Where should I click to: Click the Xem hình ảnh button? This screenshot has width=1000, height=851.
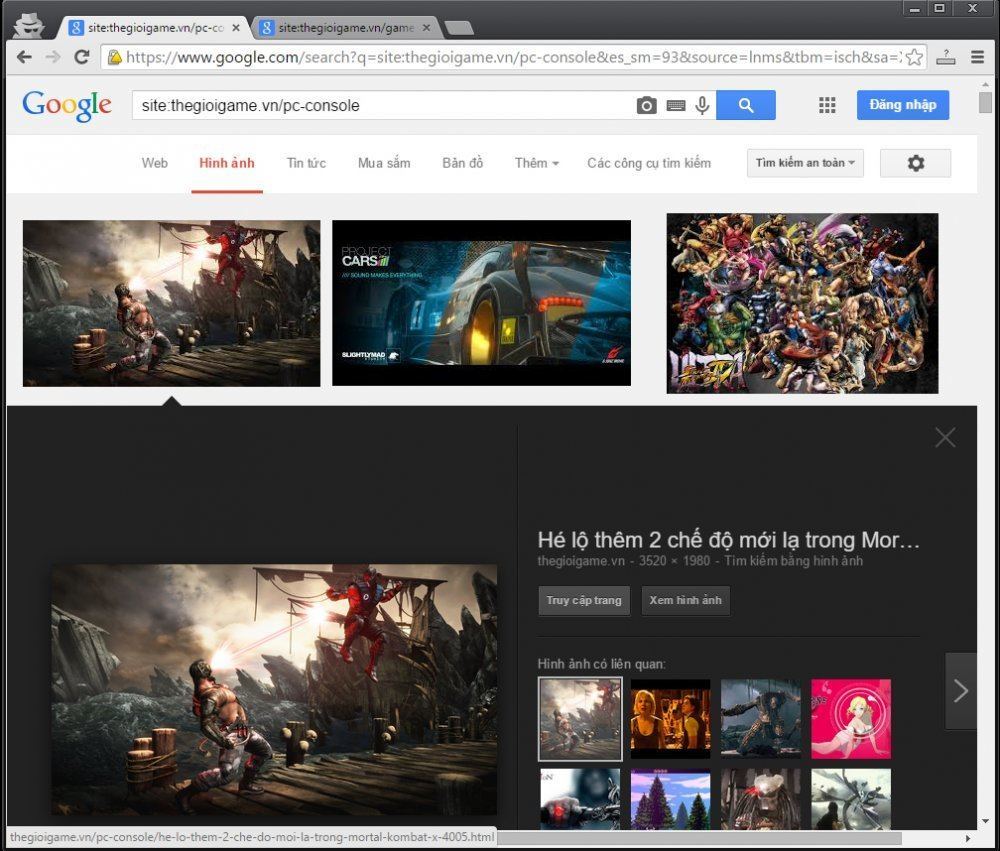pos(686,601)
